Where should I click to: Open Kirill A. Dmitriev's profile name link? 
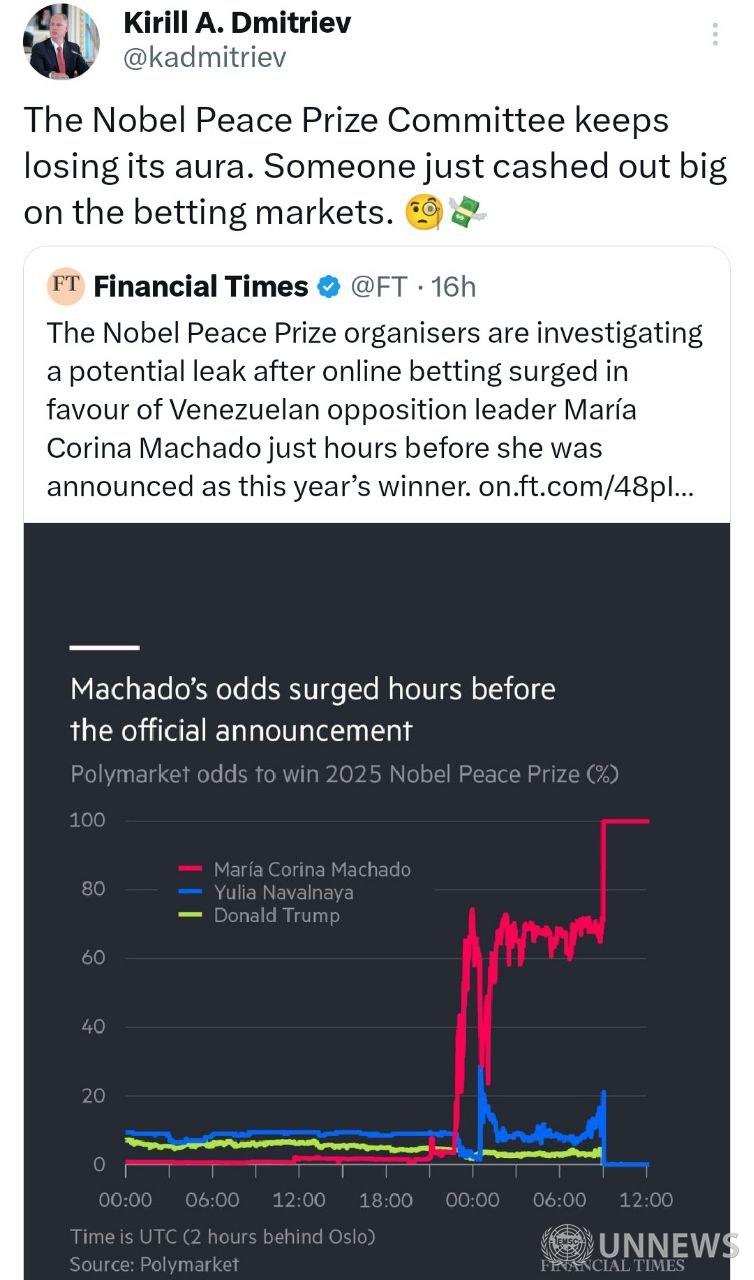[x=236, y=23]
